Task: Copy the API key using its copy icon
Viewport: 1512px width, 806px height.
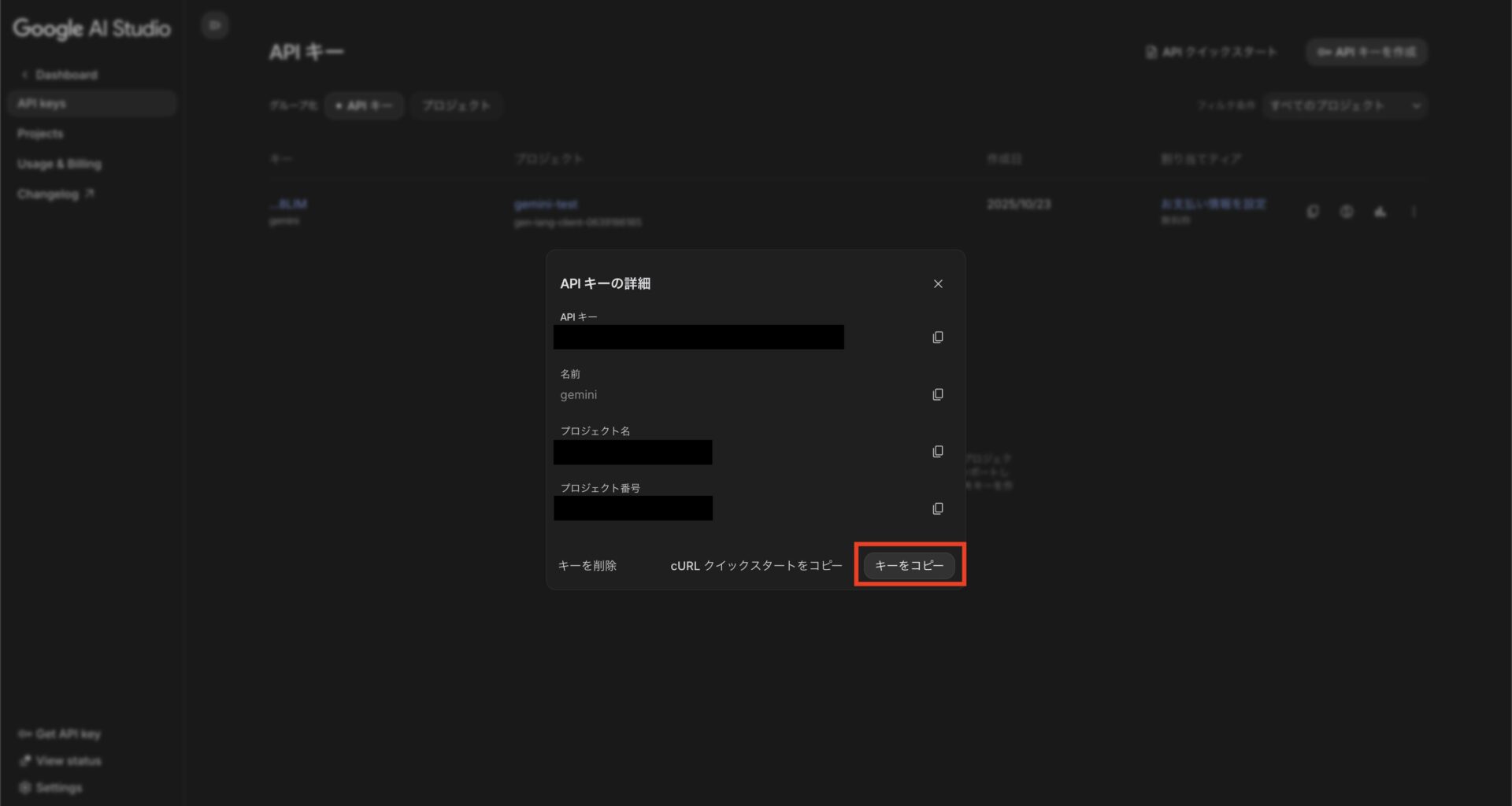Action: click(937, 337)
